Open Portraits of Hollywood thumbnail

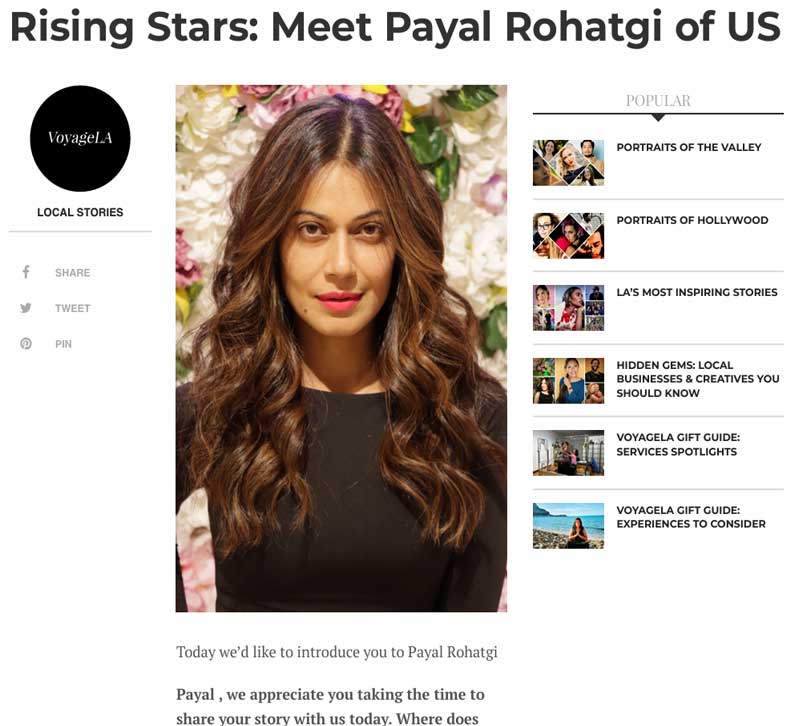[568, 236]
